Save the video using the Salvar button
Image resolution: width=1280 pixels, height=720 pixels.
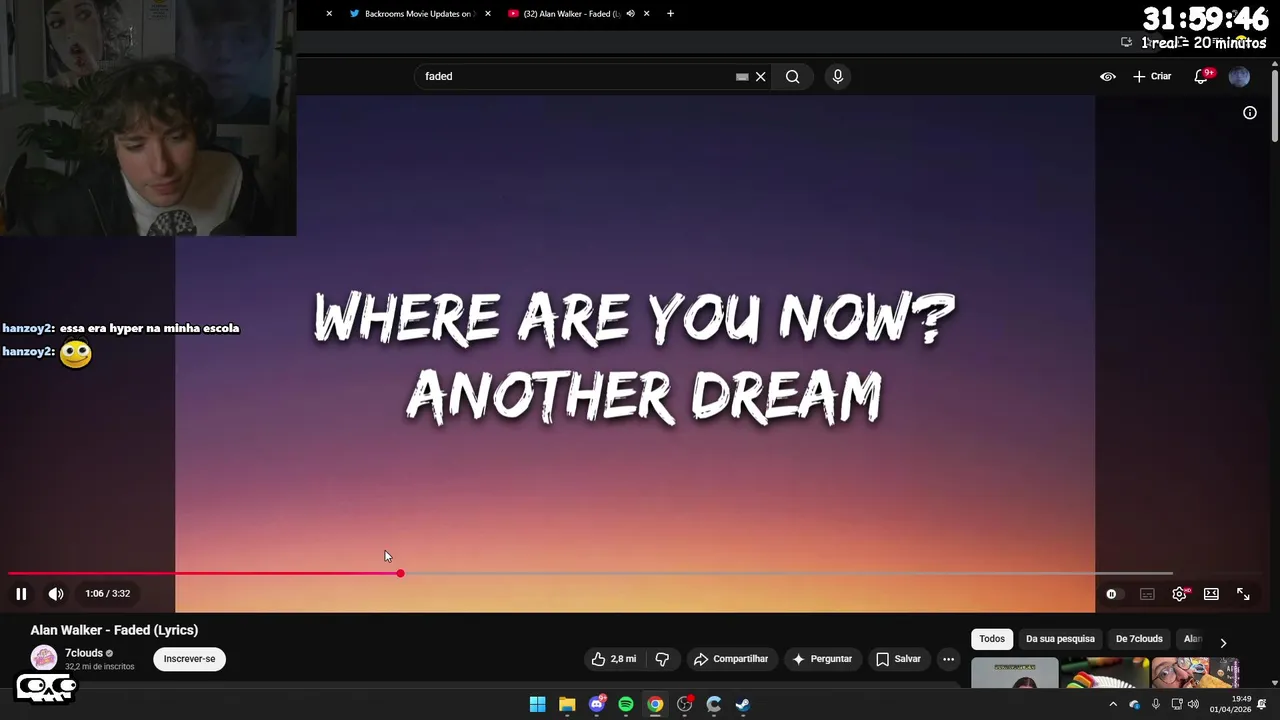pyautogui.click(x=898, y=659)
